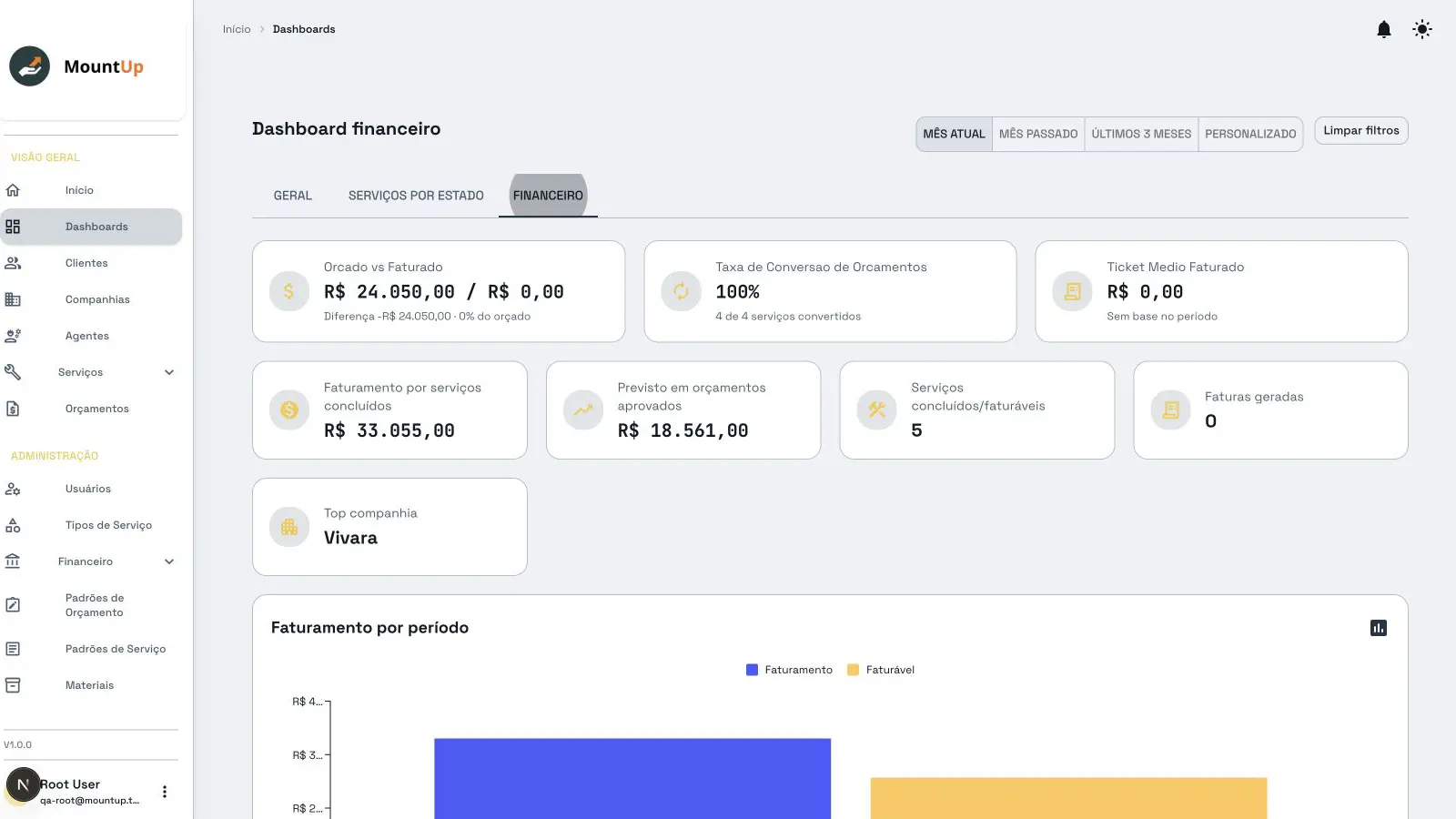Open Materiais in sidebar menu

coord(91,685)
